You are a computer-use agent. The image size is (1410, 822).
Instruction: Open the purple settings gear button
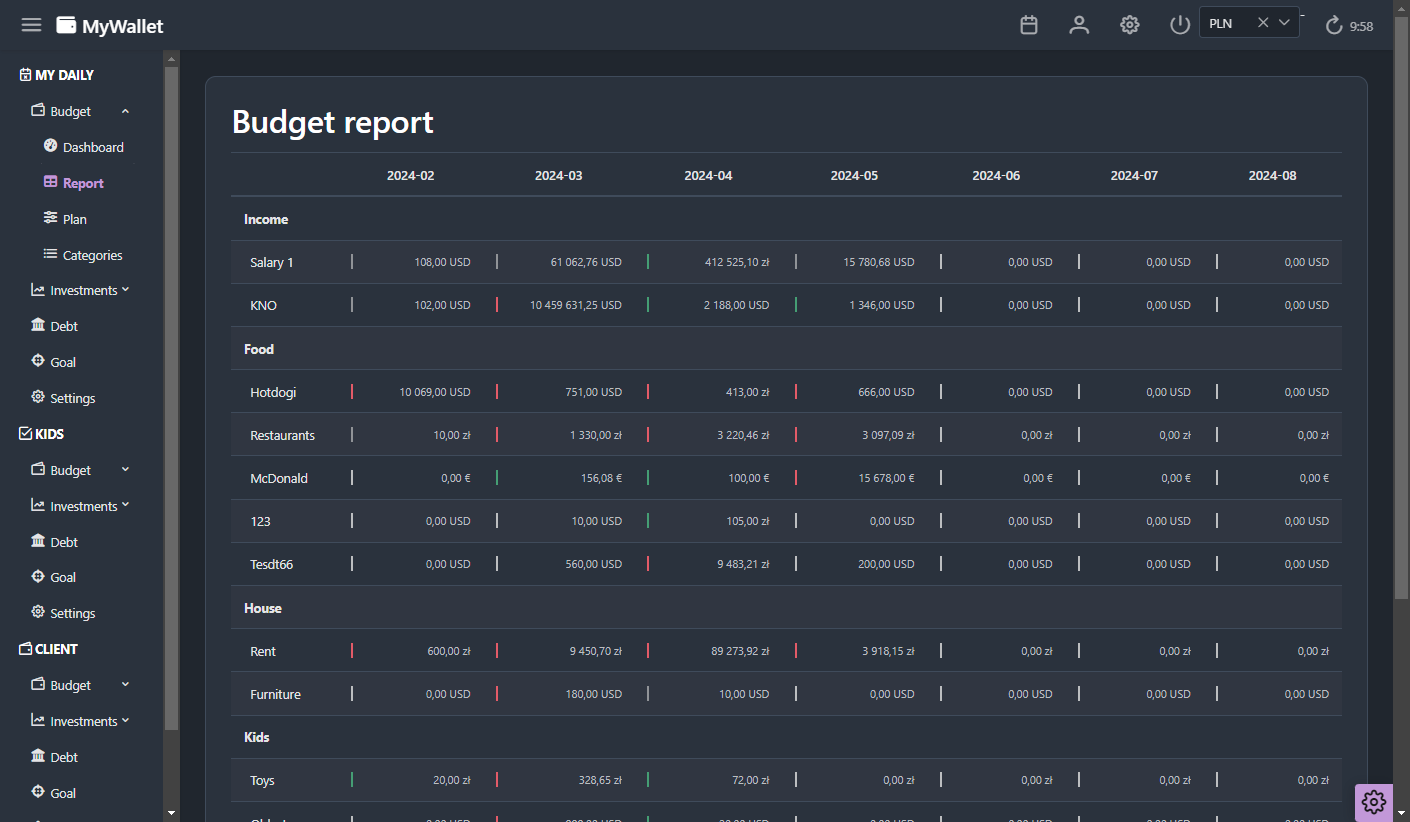(1374, 802)
